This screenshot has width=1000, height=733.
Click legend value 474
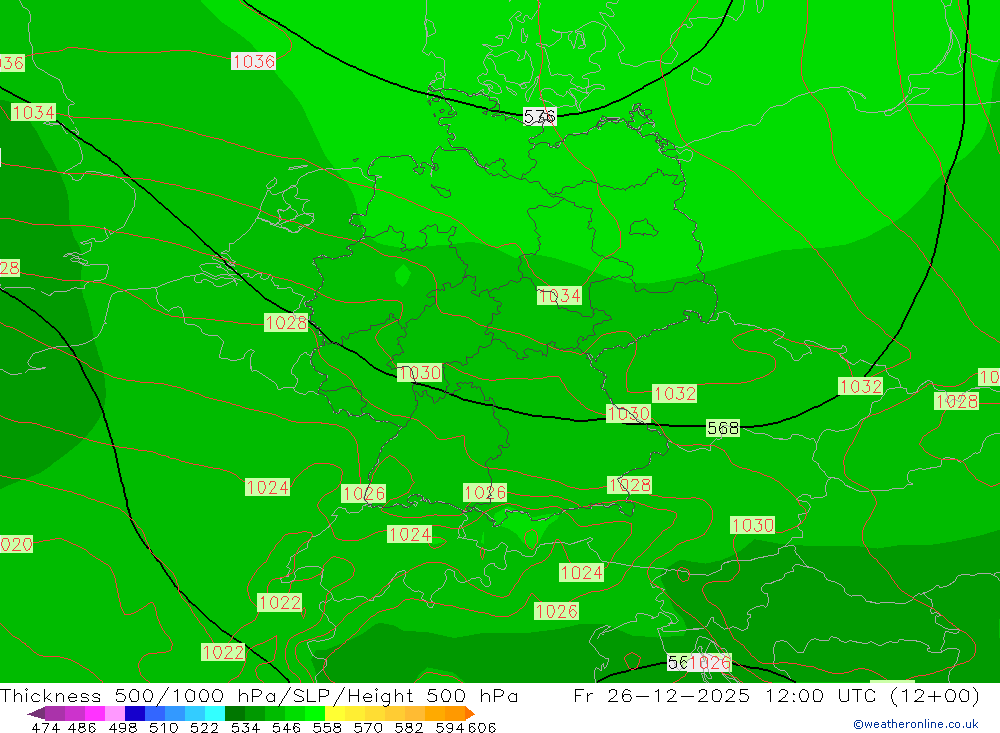45,727
